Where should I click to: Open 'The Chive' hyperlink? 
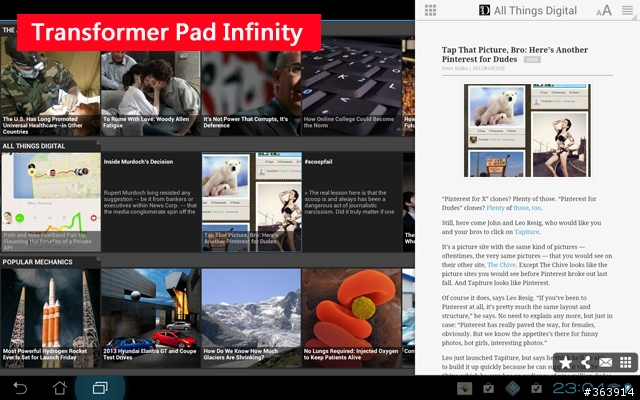pos(502,264)
